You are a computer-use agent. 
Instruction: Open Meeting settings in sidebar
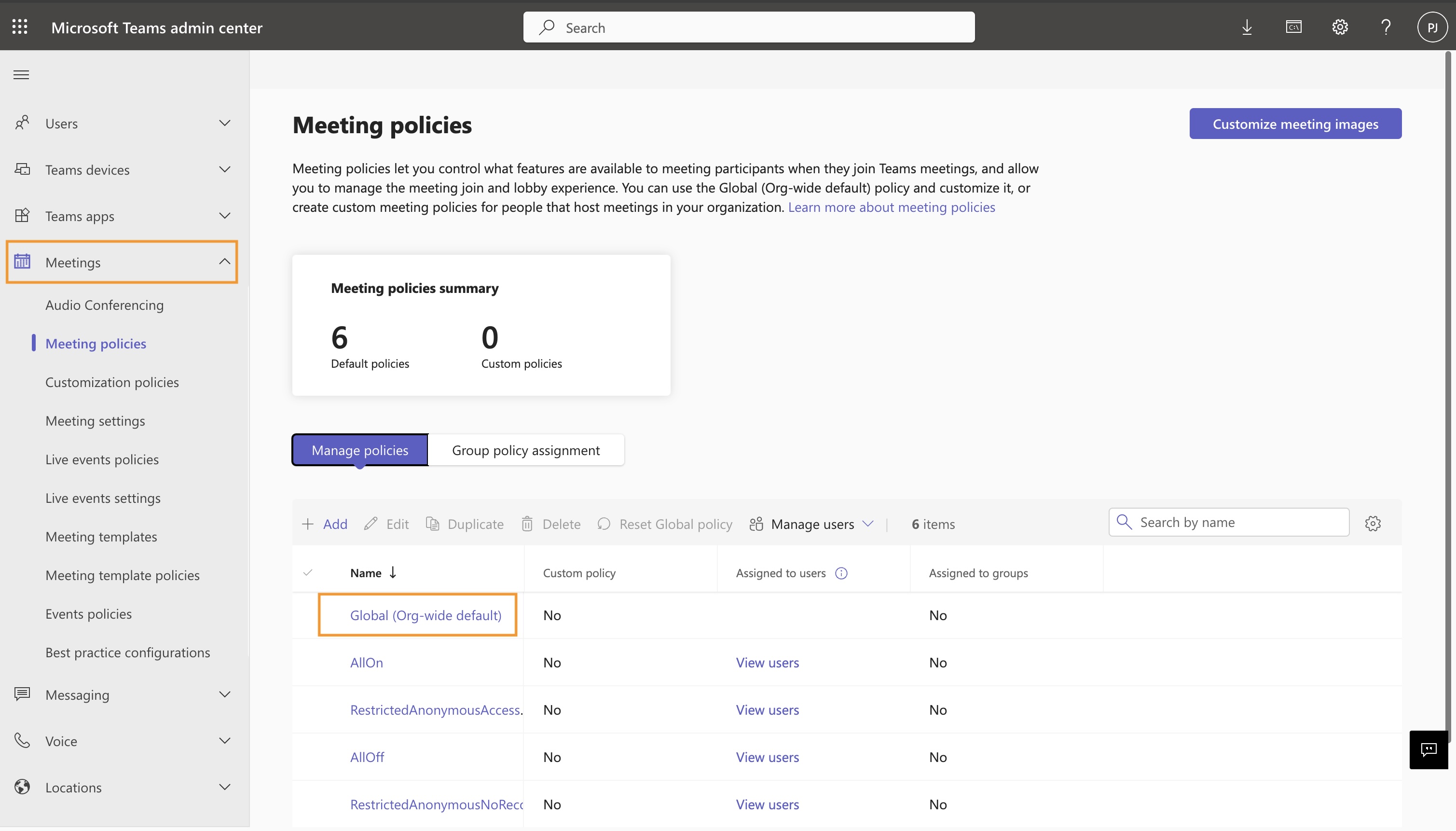(95, 421)
